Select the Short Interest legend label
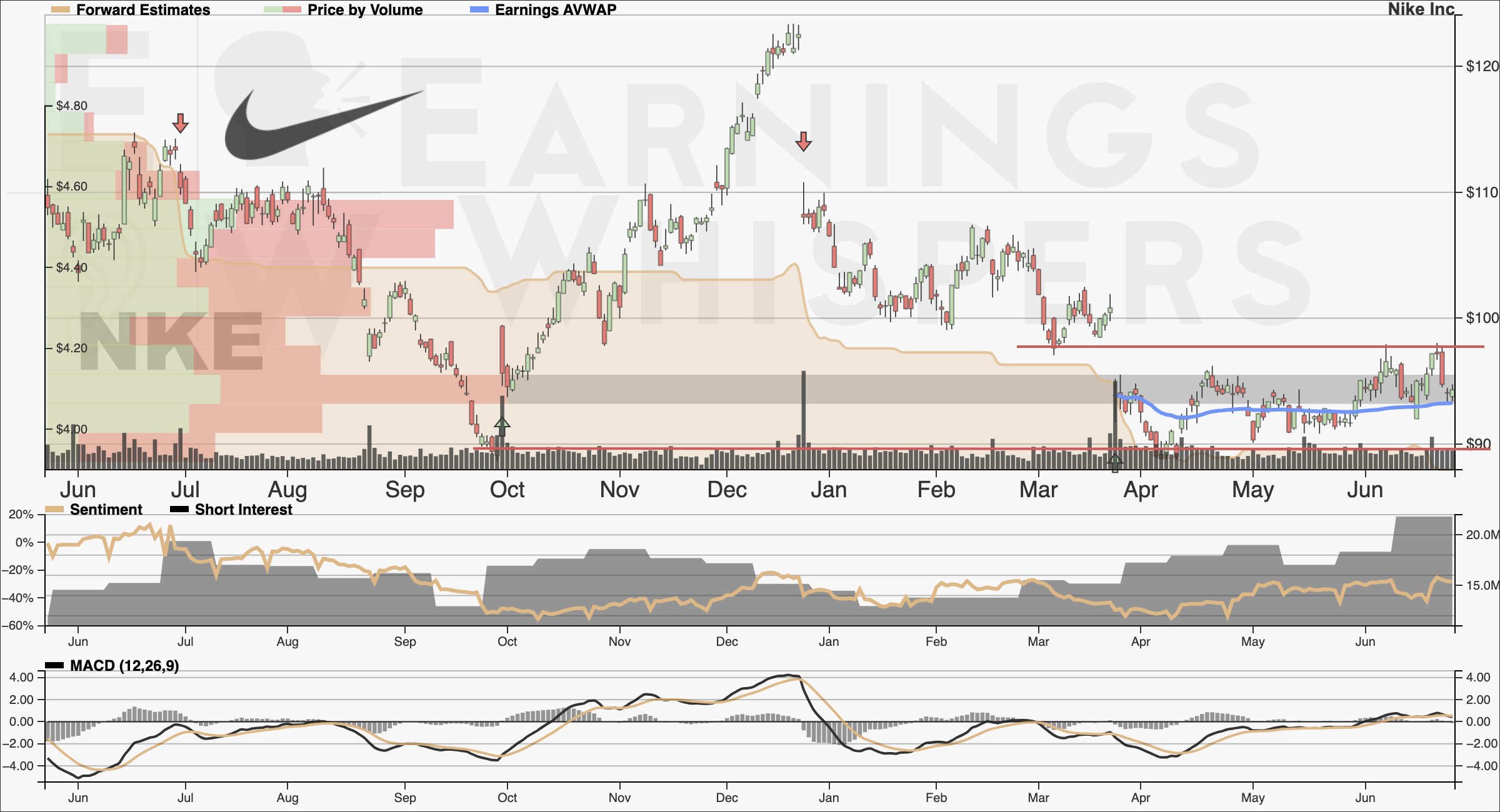 point(244,510)
